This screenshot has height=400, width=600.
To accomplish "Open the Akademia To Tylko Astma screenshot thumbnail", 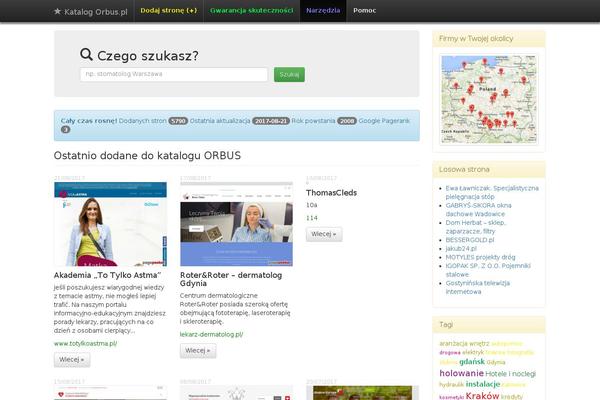I will (x=111, y=224).
